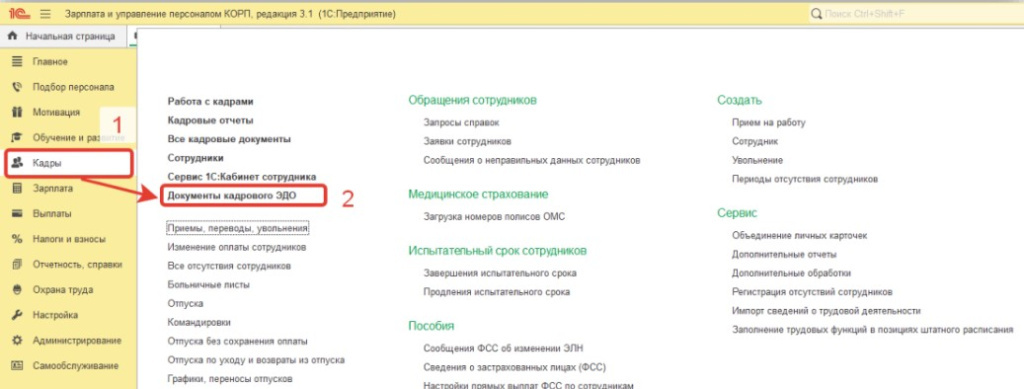Click the Подбор персонала sidebar icon

tap(17, 87)
